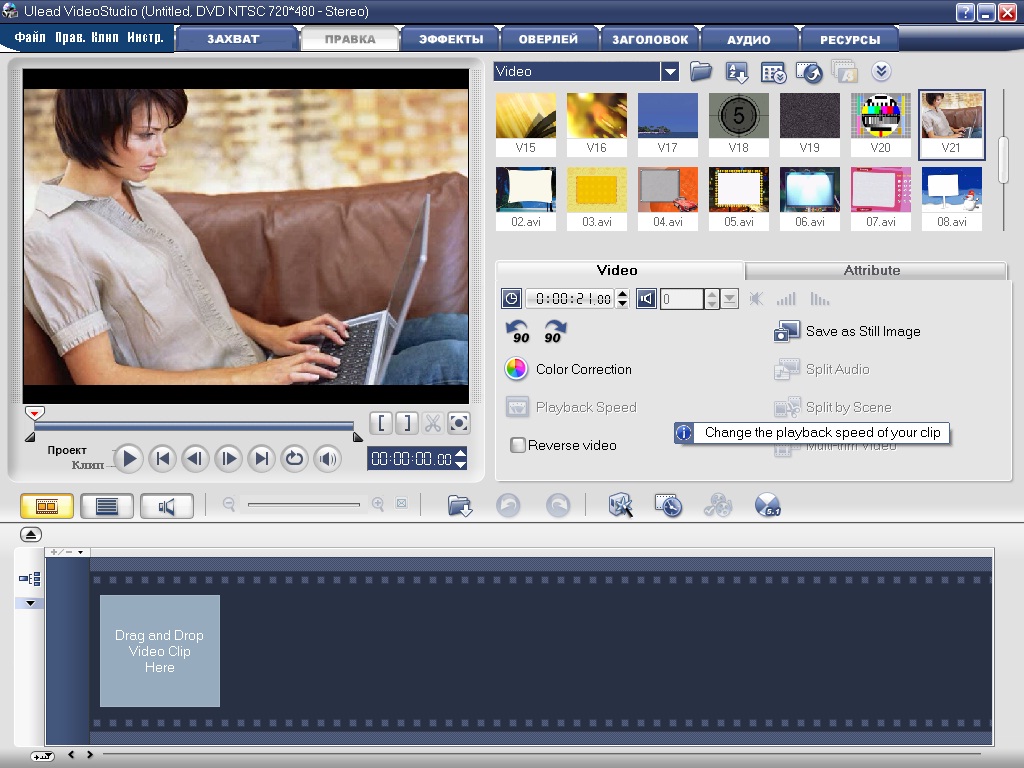Click the Save as Still Image icon
1024x768 pixels.
pyautogui.click(x=787, y=332)
